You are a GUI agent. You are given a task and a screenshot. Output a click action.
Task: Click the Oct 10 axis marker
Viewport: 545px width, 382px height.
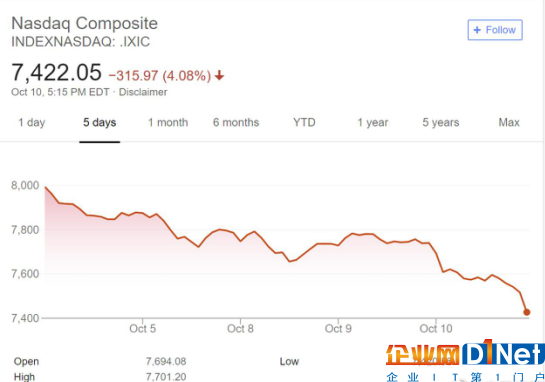436,328
